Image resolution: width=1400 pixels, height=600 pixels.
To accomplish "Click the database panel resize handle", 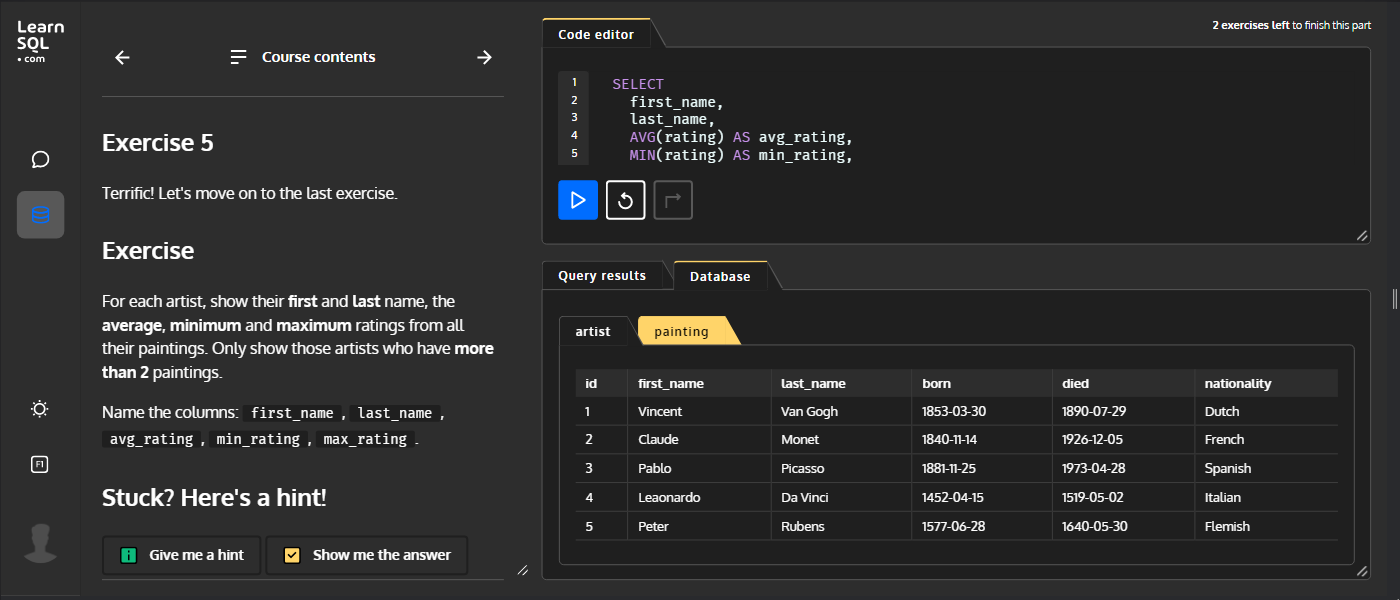I will pyautogui.click(x=1362, y=571).
